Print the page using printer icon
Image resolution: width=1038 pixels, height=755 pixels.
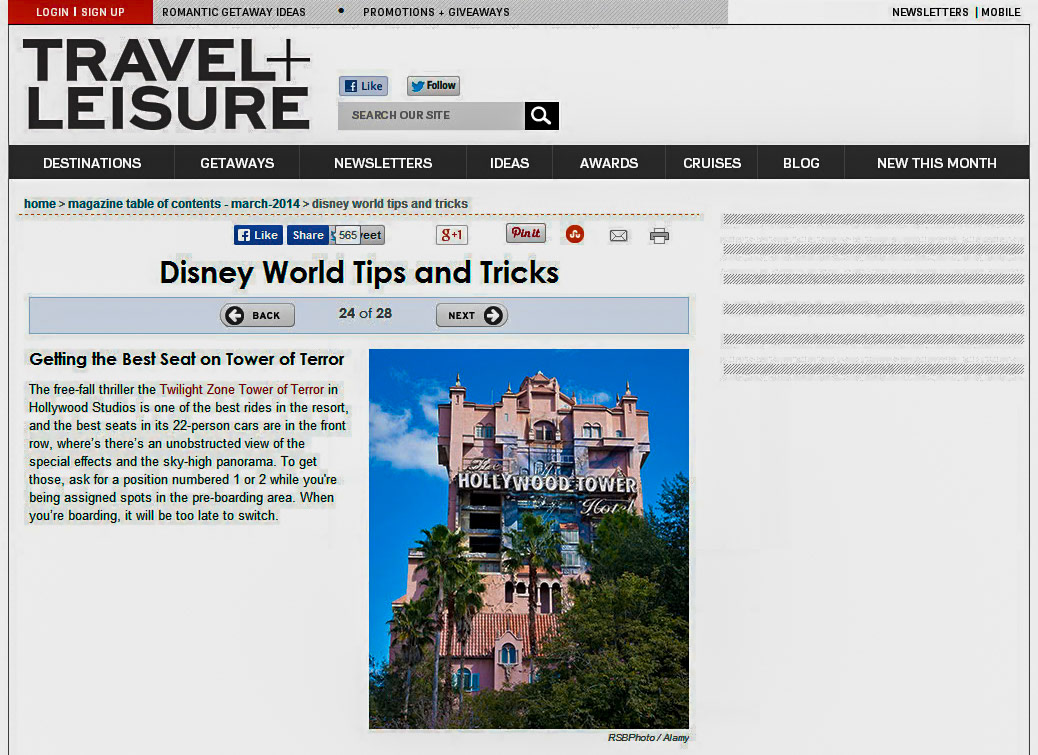pos(659,236)
